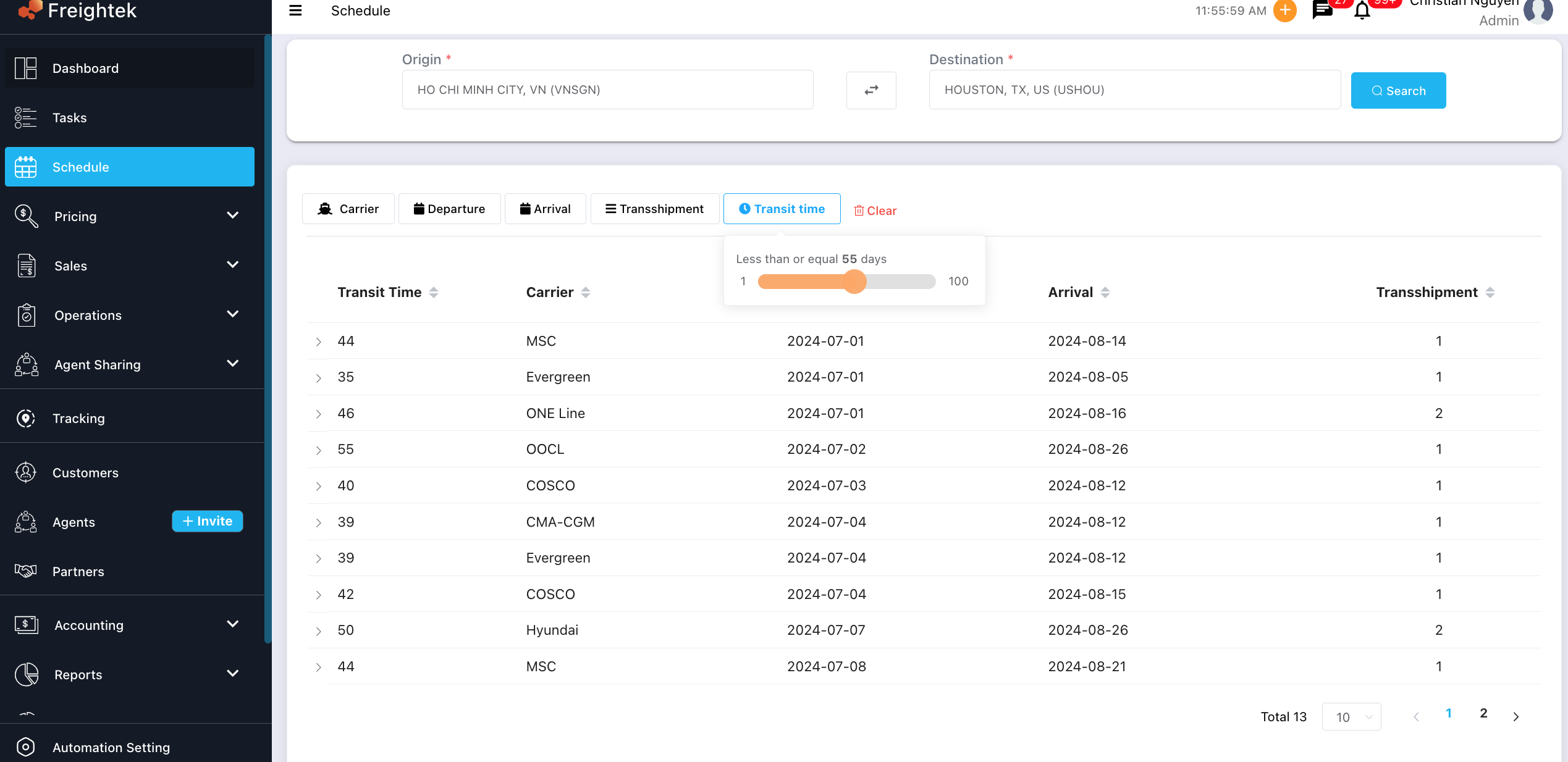Click the Tracking location icon in sidebar
Viewport: 1568px width, 762px height.
pos(26,418)
